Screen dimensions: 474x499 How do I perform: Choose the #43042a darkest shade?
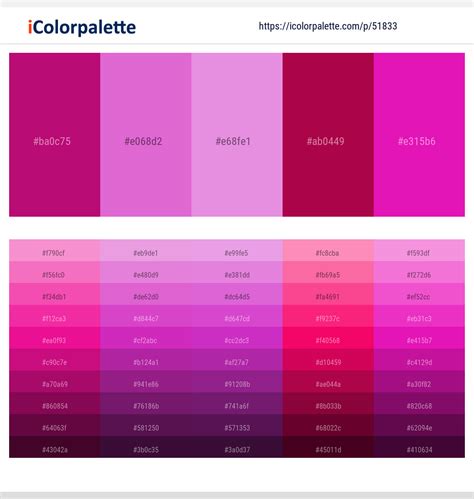[x=55, y=447]
